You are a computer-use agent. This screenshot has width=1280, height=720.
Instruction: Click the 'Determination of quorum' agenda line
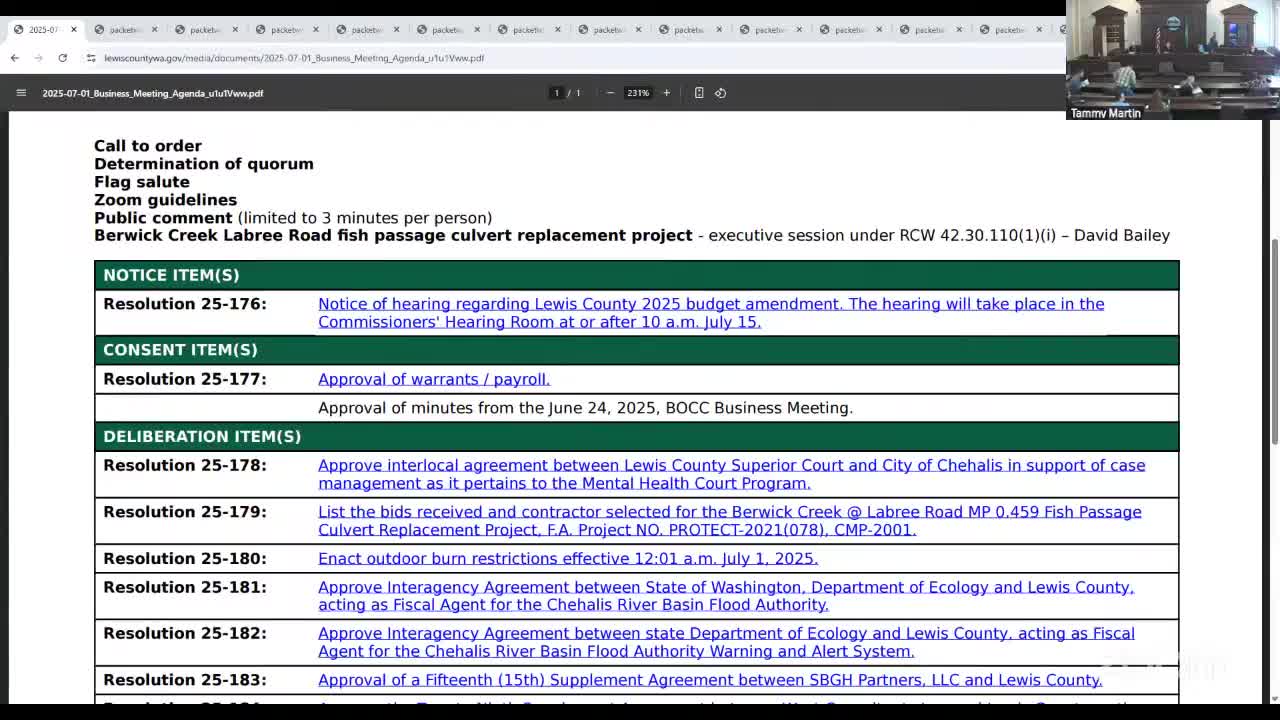pyautogui.click(x=204, y=164)
